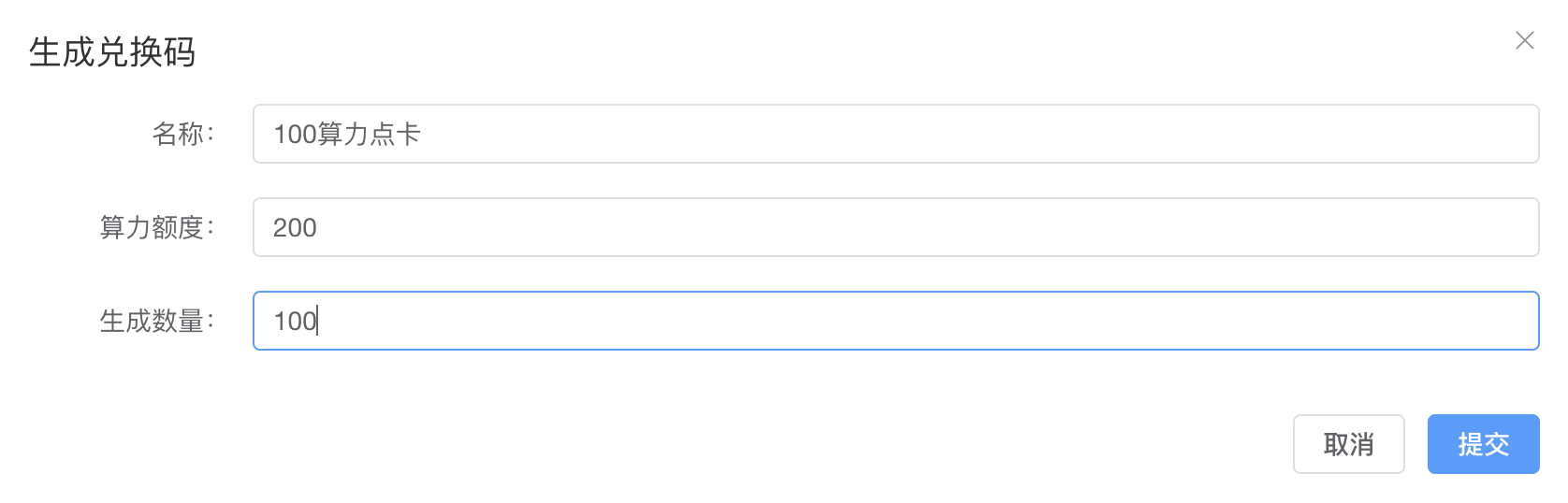The width and height of the screenshot is (1568, 503).
Task: Dismiss the dialog via top-right cross
Action: coord(1525,40)
